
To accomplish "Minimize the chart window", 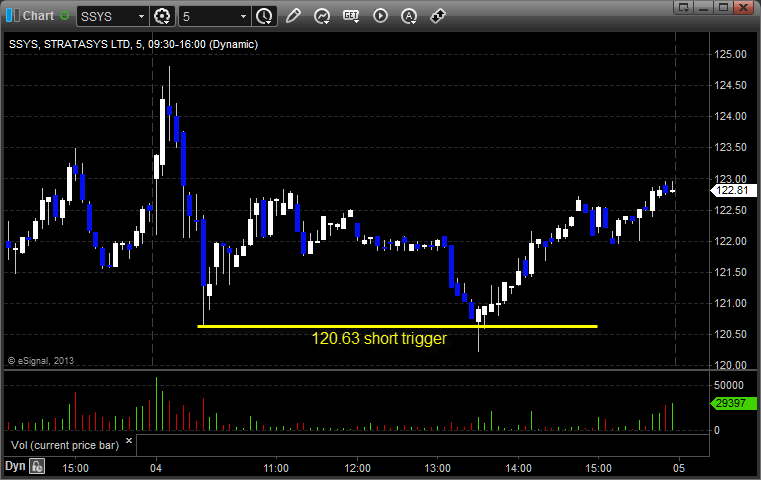I will (x=704, y=7).
